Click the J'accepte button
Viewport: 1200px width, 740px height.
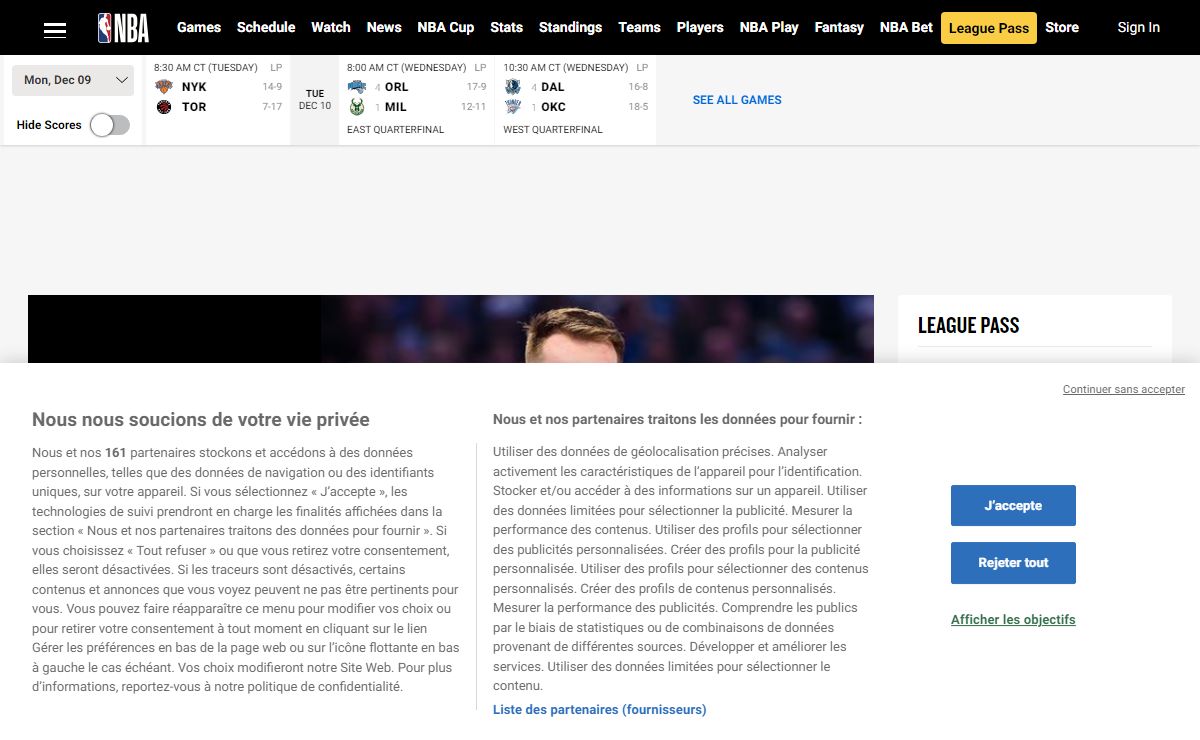point(1013,506)
